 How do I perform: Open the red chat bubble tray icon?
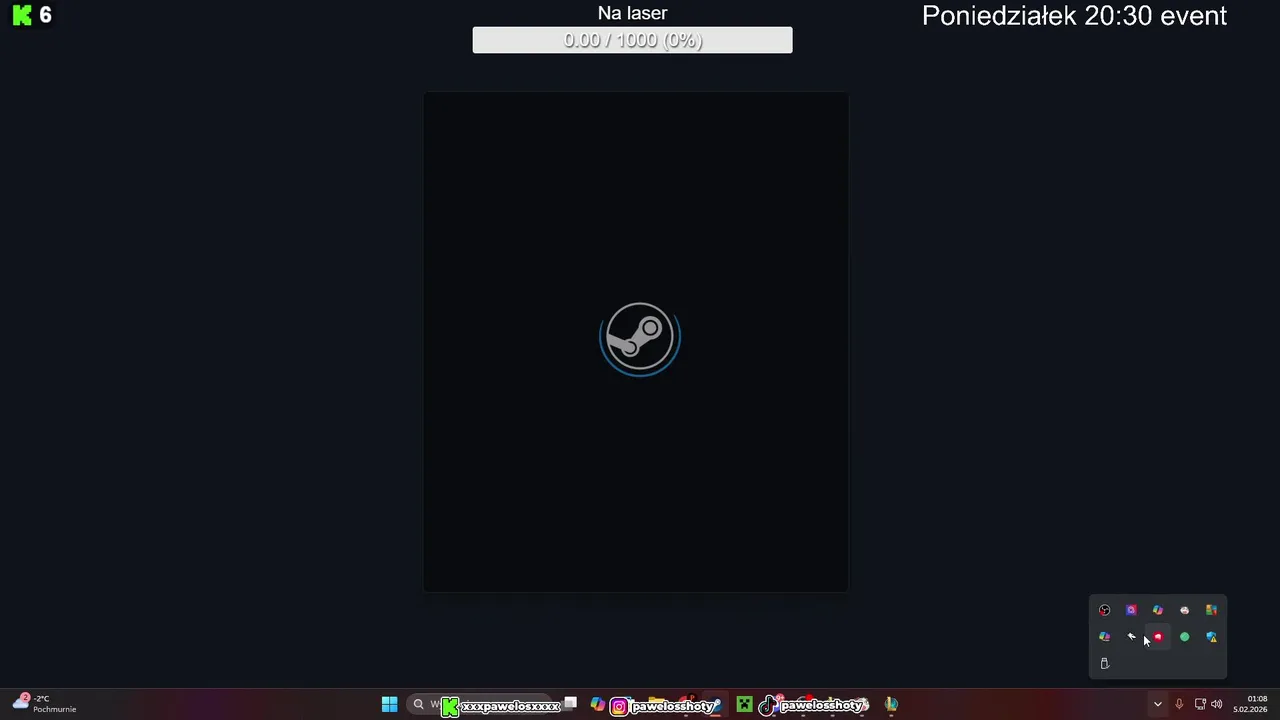[1158, 637]
